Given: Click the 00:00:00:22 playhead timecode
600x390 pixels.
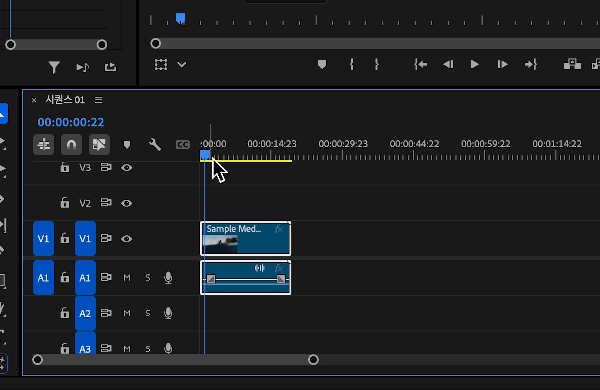Looking at the screenshot, I should point(71,122).
